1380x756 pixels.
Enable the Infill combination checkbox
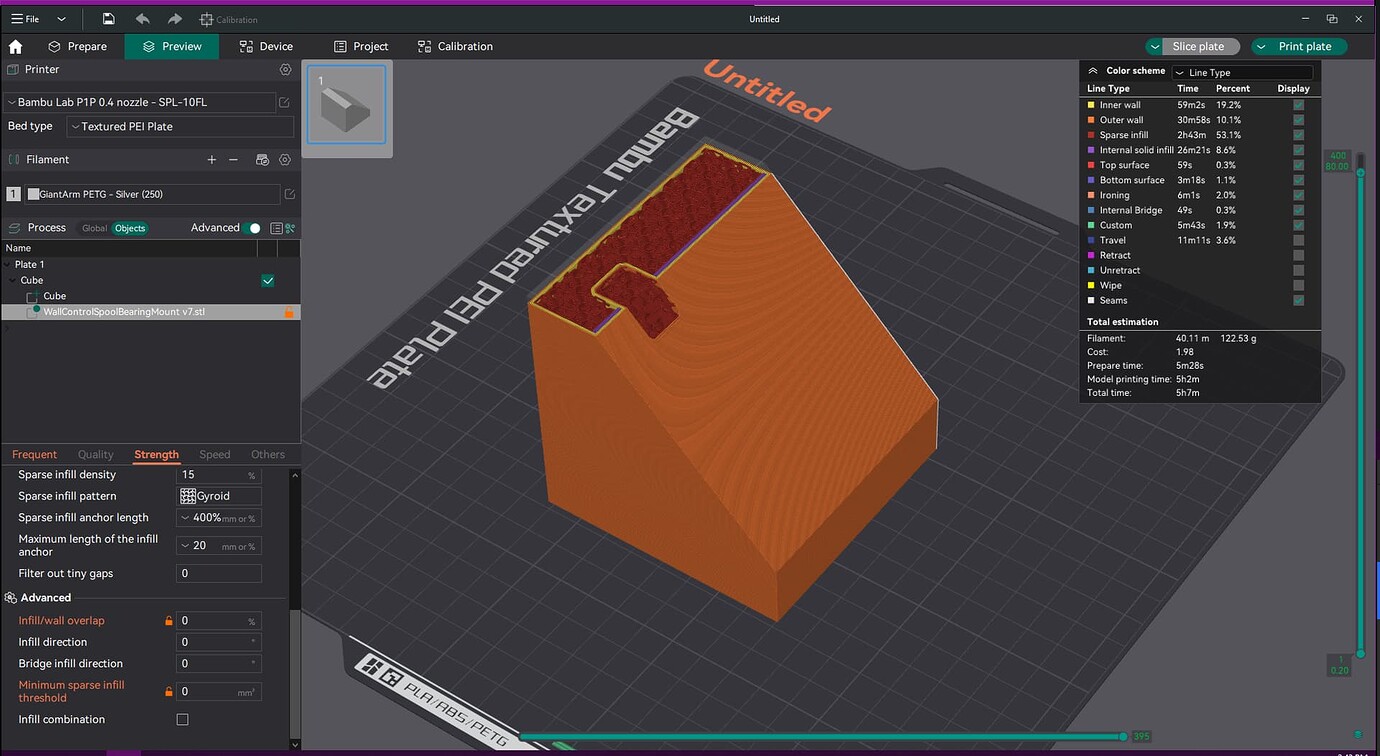[x=182, y=719]
